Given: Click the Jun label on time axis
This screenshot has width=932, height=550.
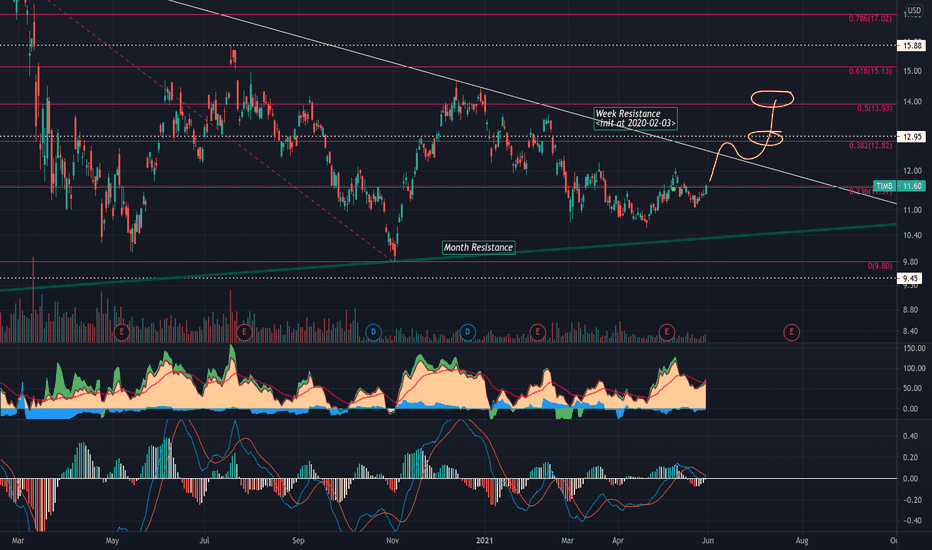Looking at the screenshot, I should [707, 540].
